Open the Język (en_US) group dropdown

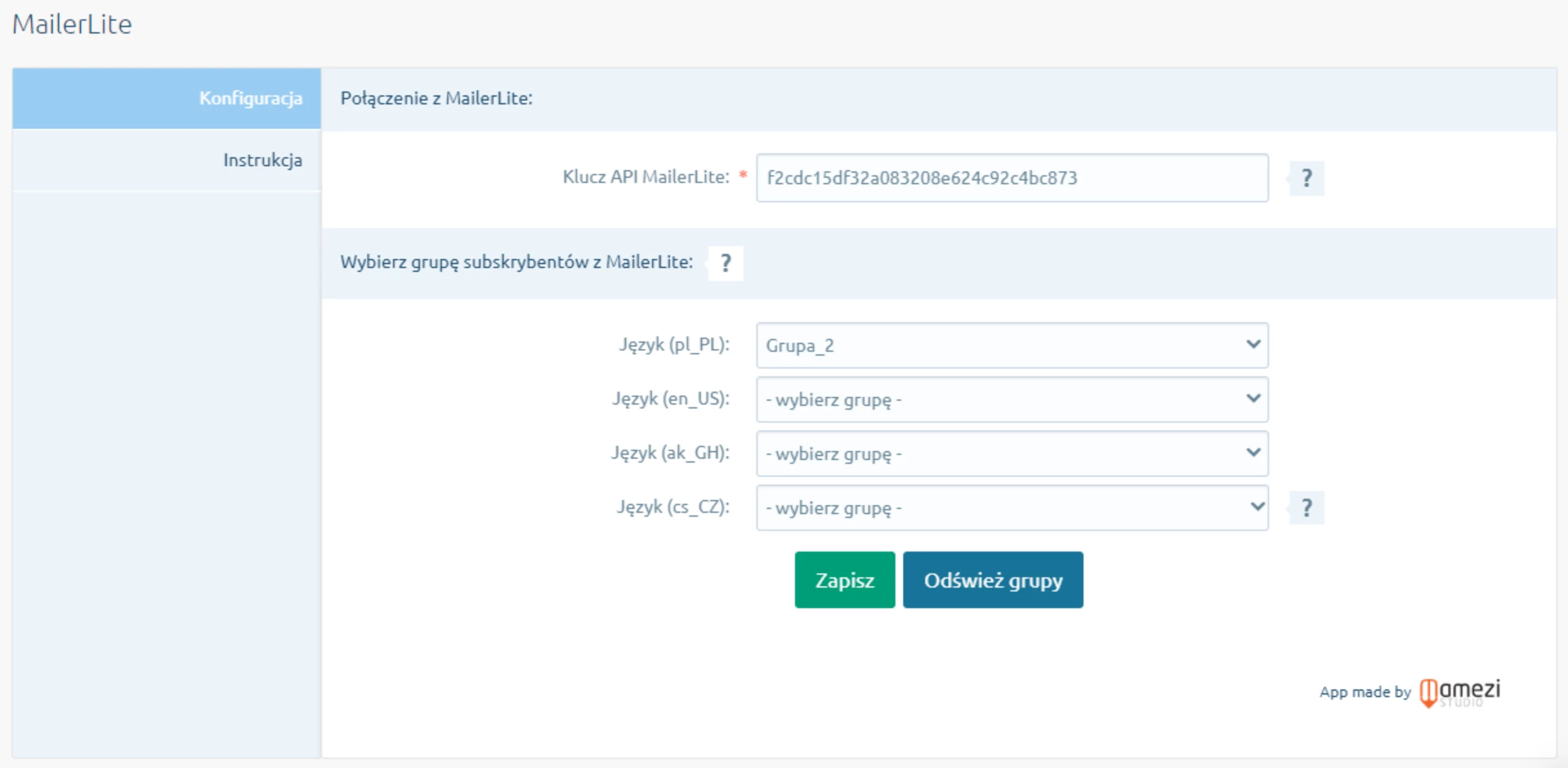point(1012,399)
